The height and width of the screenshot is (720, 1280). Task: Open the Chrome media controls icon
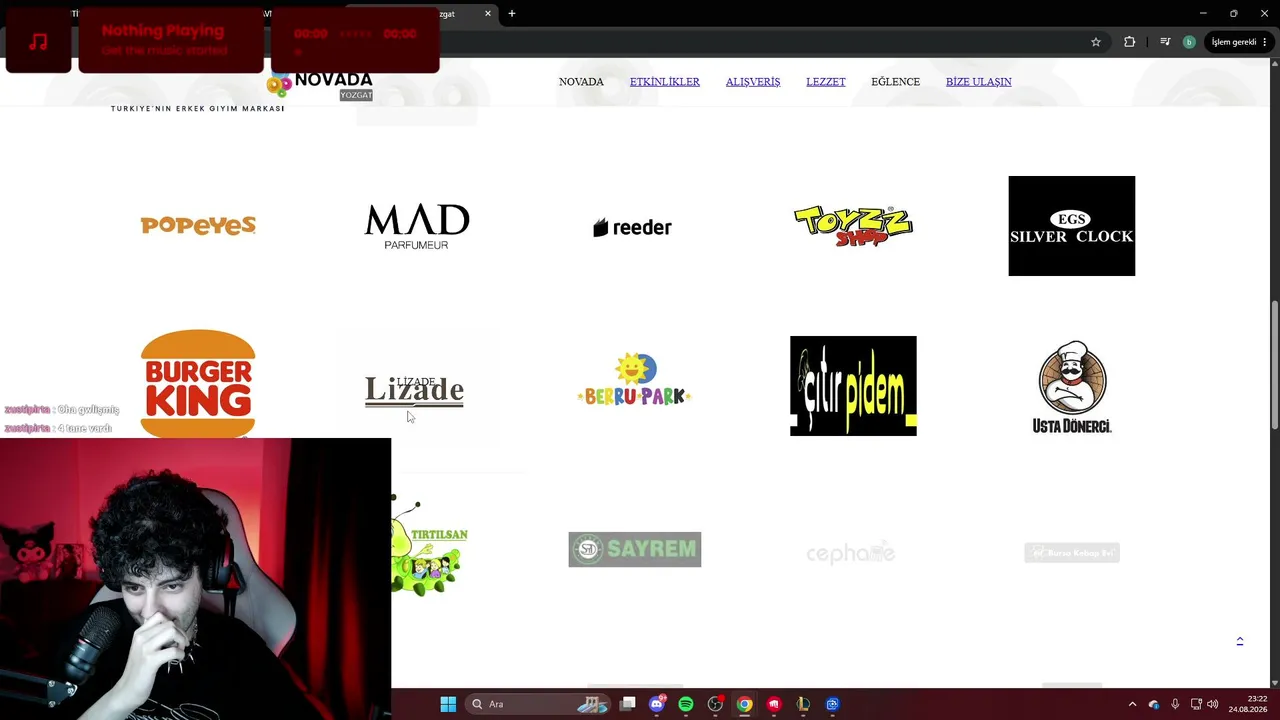1165,42
